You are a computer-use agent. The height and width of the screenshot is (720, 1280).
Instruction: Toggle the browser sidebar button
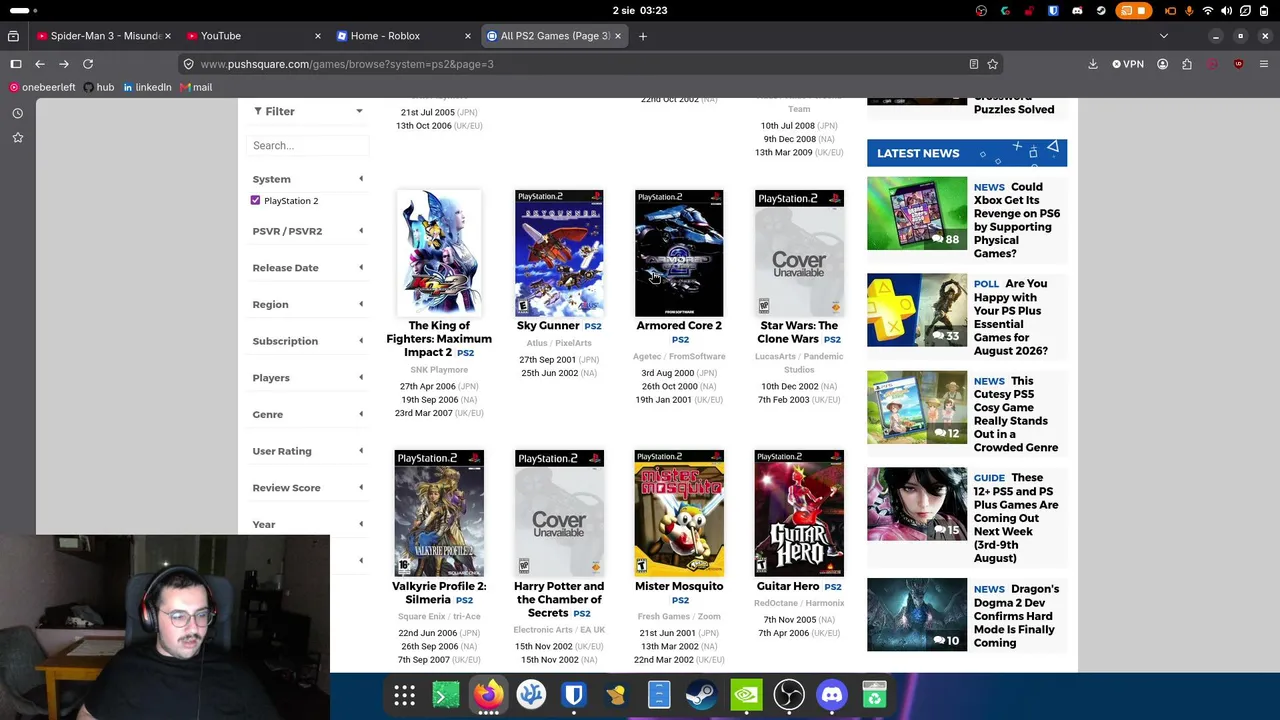point(16,64)
